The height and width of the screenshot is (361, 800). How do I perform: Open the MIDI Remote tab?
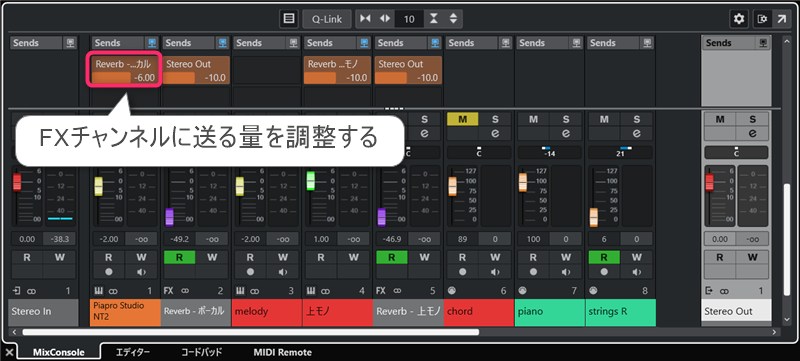282,352
